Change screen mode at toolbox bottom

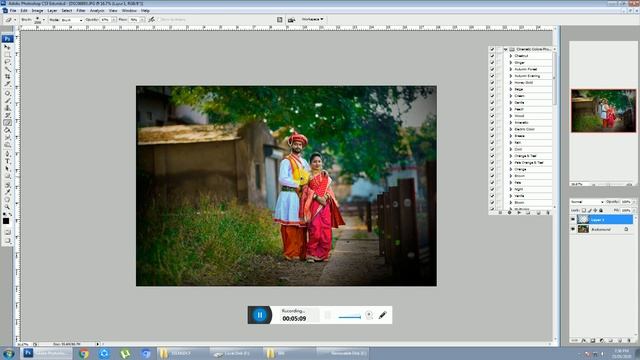7,240
